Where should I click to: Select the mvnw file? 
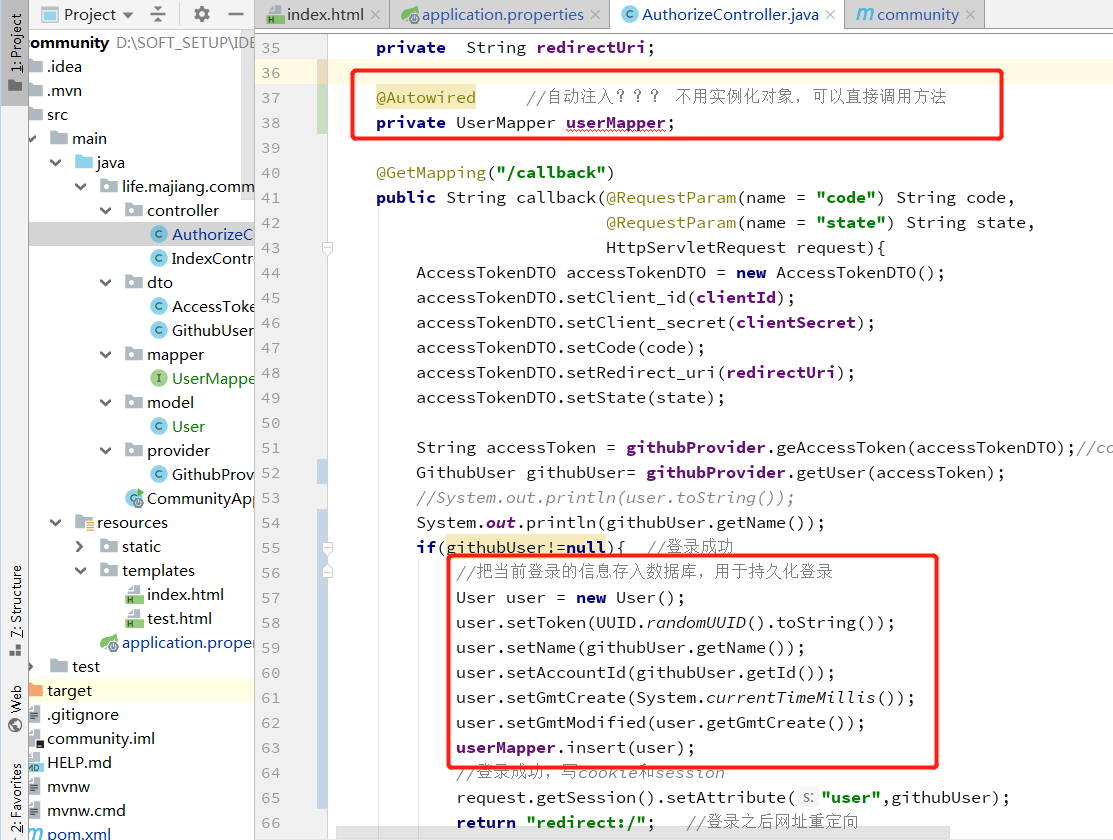click(x=60, y=787)
